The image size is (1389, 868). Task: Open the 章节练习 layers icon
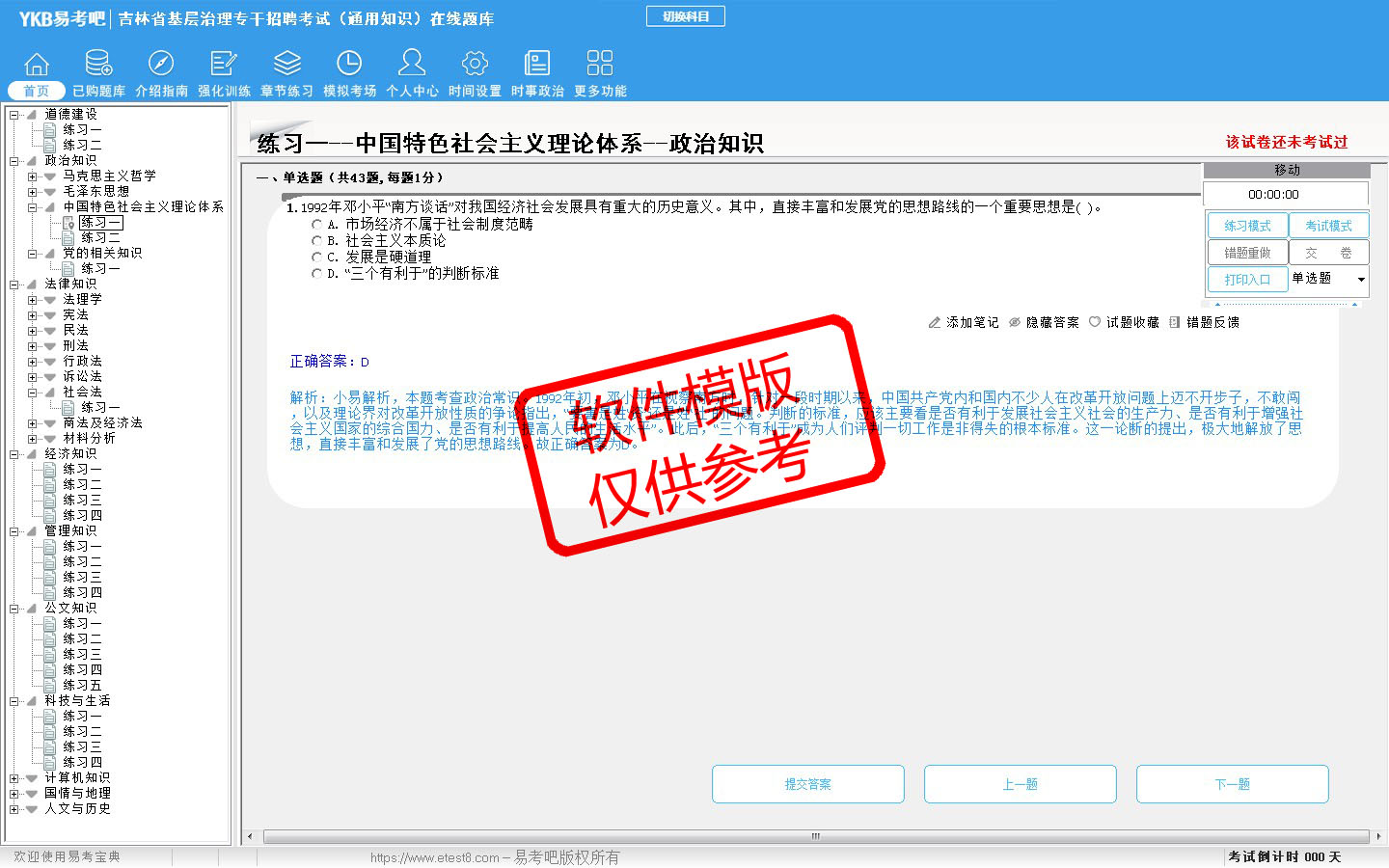[286, 65]
